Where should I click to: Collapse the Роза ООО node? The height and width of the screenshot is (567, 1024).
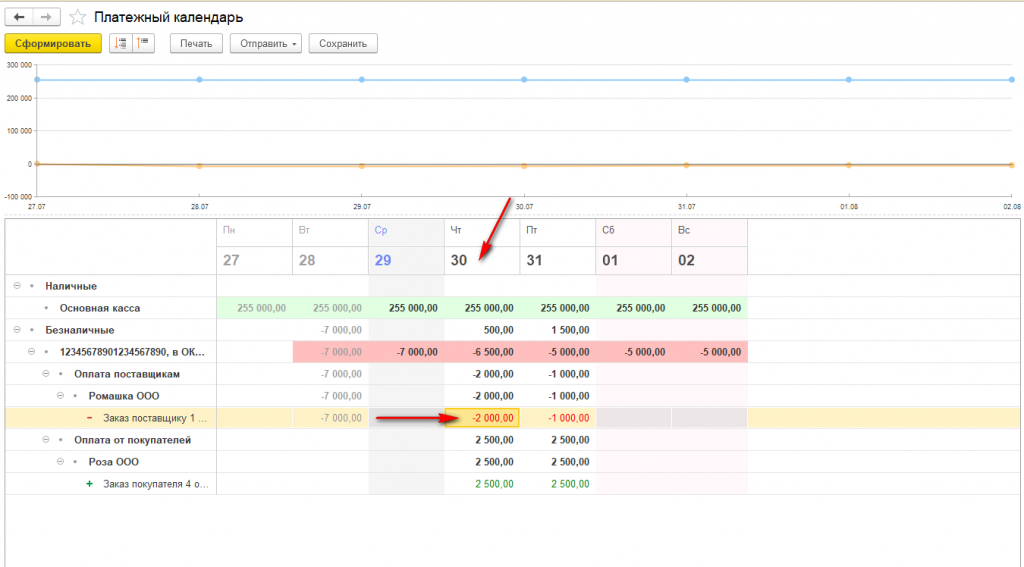(x=60, y=462)
